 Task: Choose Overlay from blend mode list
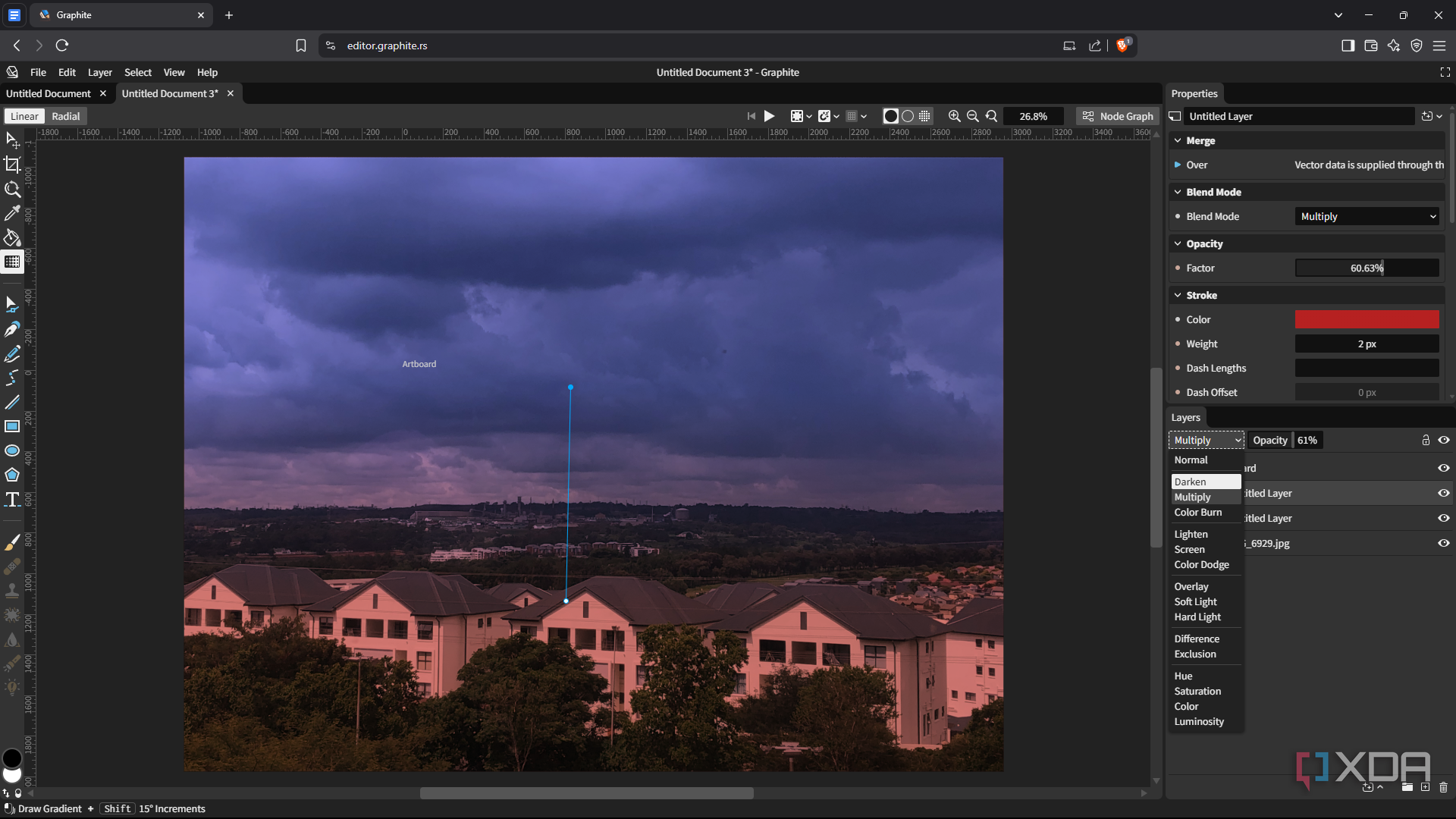click(1206, 586)
